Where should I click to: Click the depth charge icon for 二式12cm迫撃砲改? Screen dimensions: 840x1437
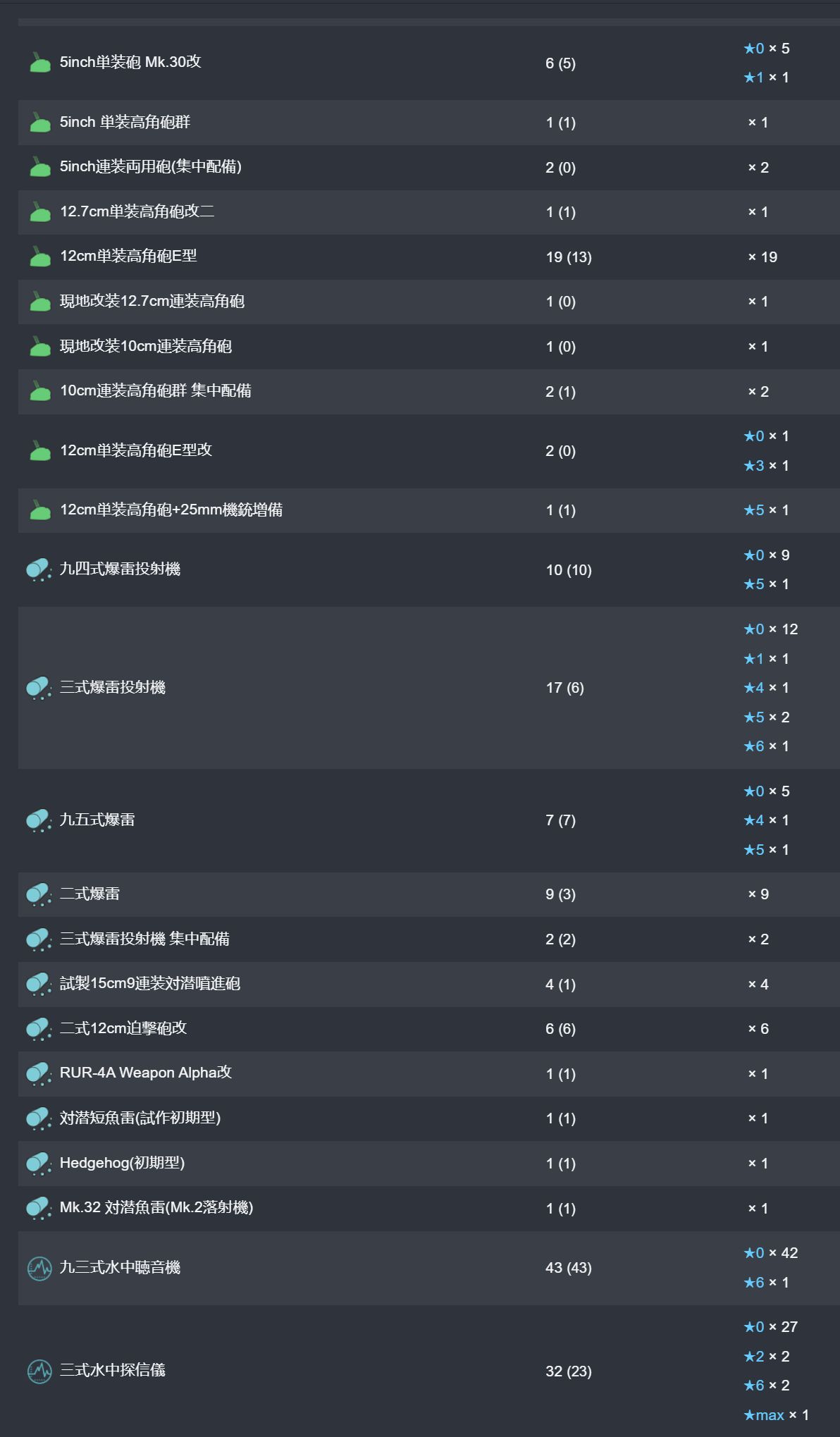[x=39, y=1029]
